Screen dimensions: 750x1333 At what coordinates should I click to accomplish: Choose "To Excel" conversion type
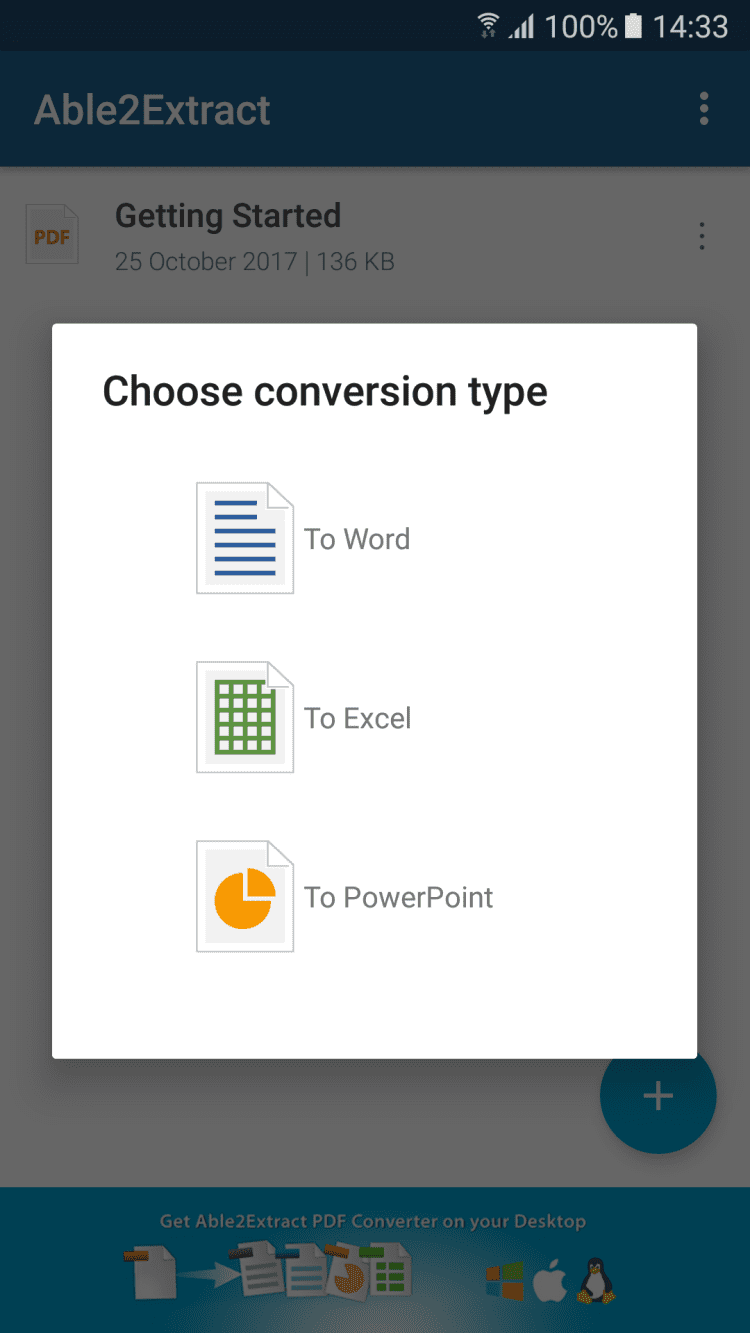[x=358, y=718]
